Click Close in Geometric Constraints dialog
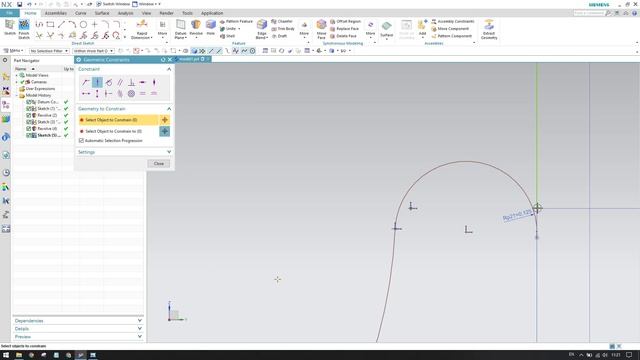Image resolution: width=640 pixels, height=360 pixels. 159,164
